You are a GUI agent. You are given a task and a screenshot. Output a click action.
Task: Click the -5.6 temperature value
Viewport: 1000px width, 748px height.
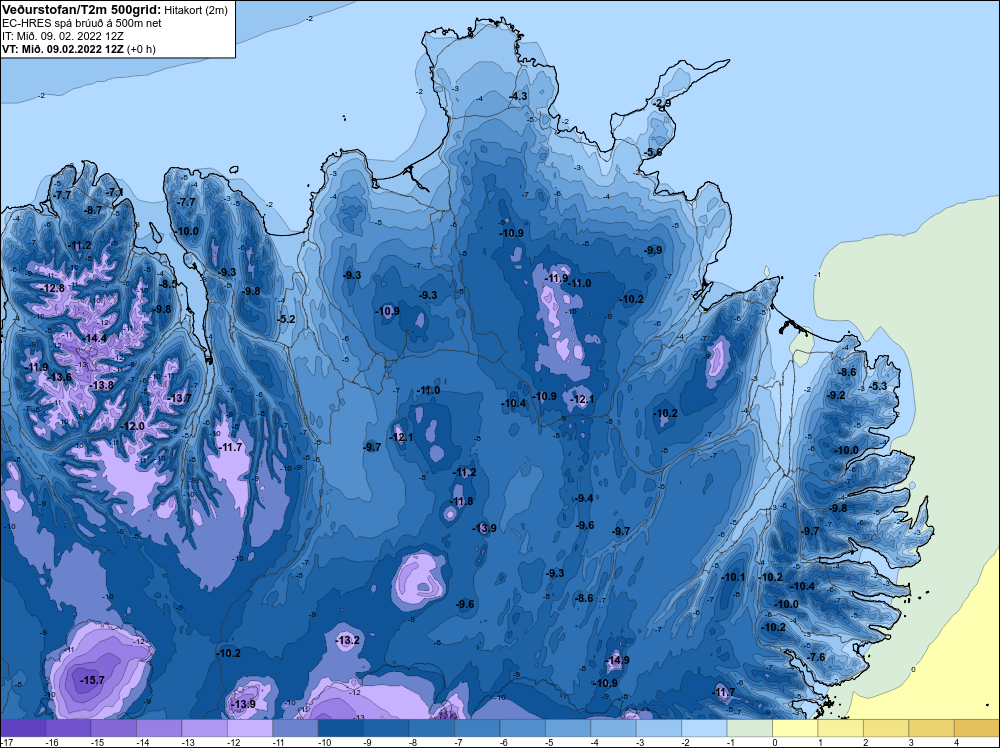[x=654, y=152]
